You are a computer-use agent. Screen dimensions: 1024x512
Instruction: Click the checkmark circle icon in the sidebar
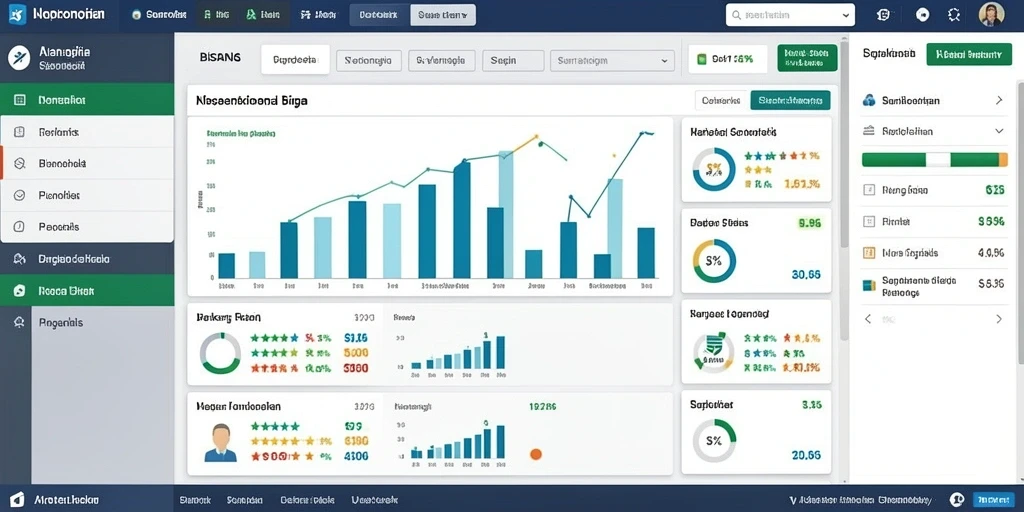(19, 195)
